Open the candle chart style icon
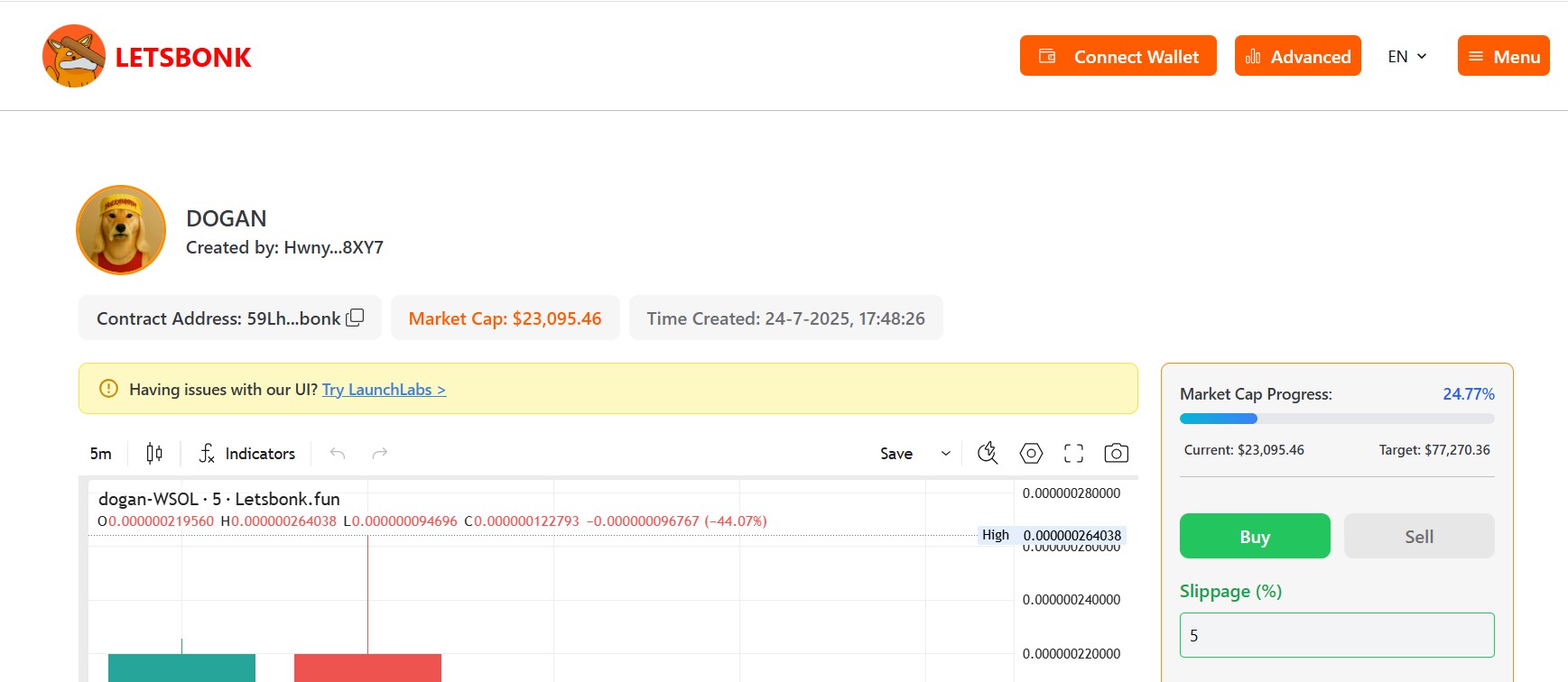 pyautogui.click(x=154, y=453)
